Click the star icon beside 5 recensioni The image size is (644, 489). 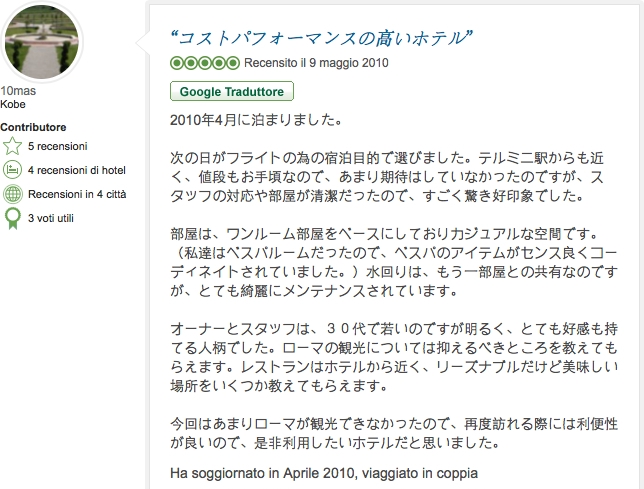click(x=13, y=146)
